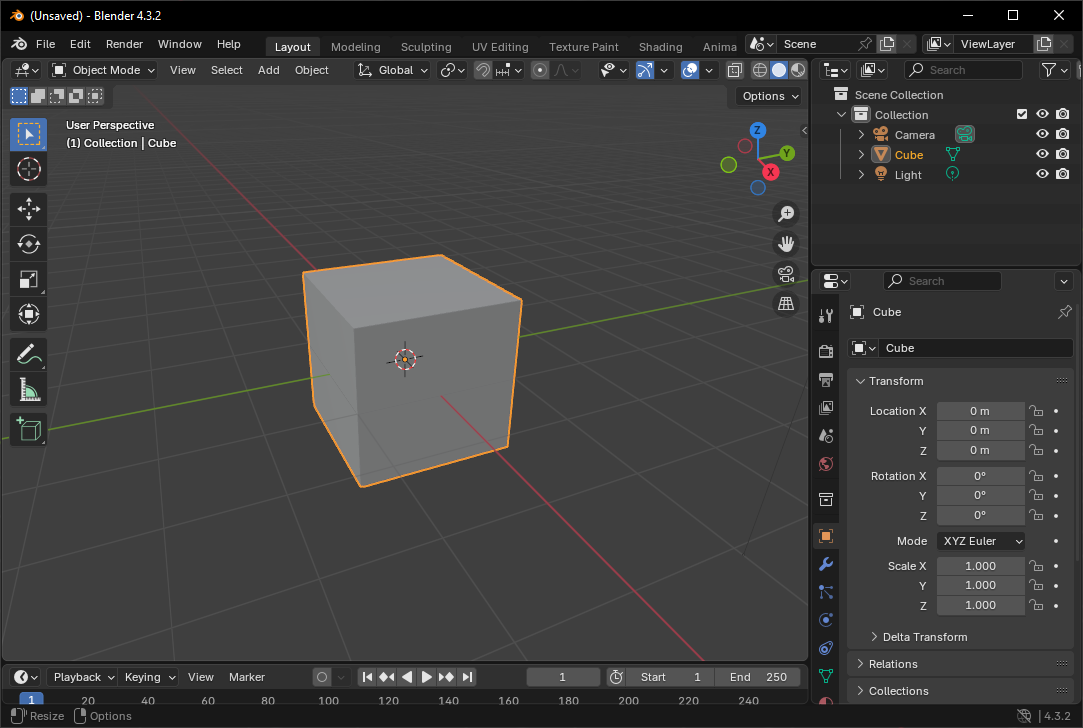
Task: Open the Render menu
Action: point(124,44)
